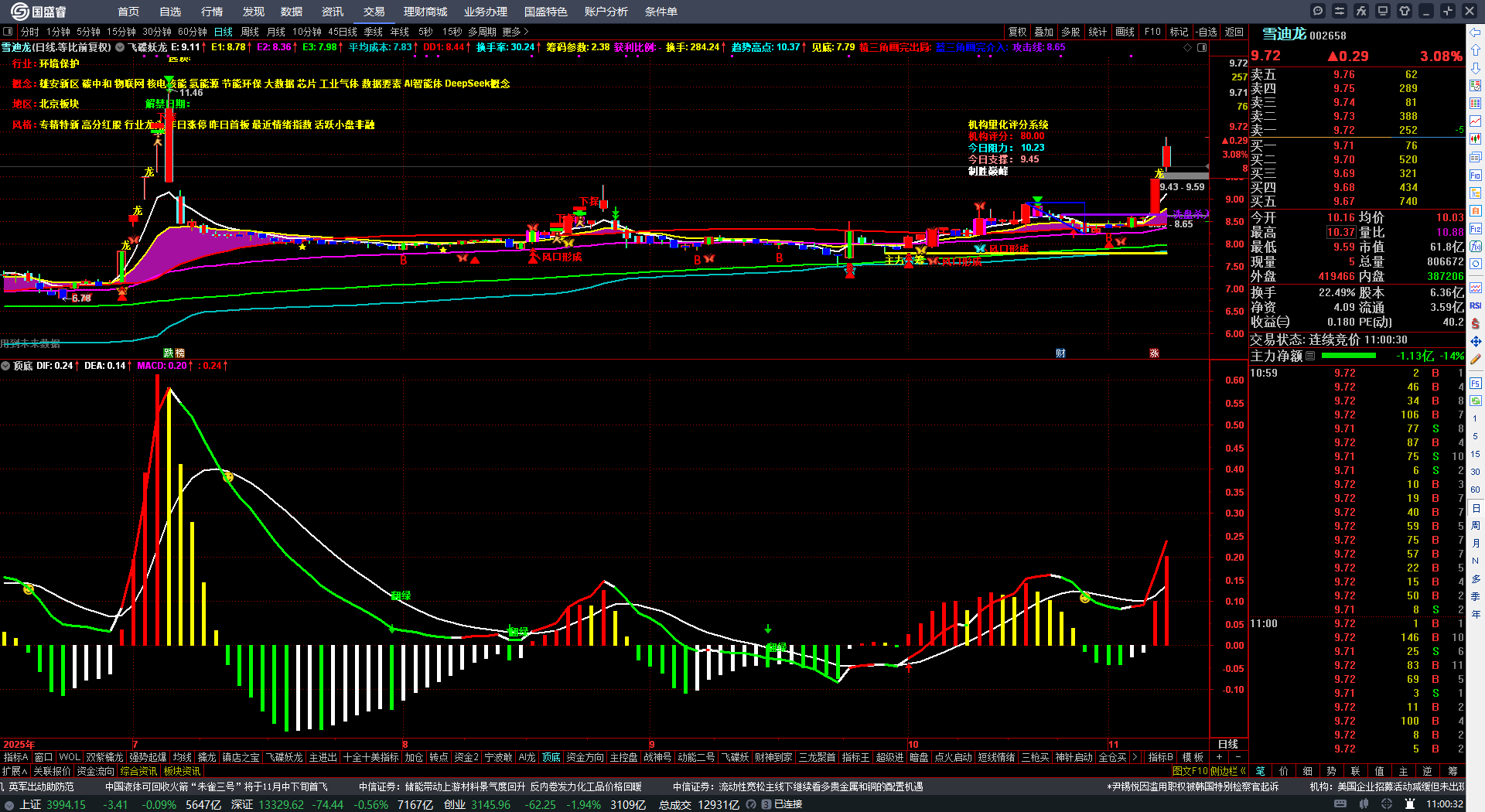Click the 卖一 price row 9.72
Screen dimensions: 1485x812
coord(1357,131)
